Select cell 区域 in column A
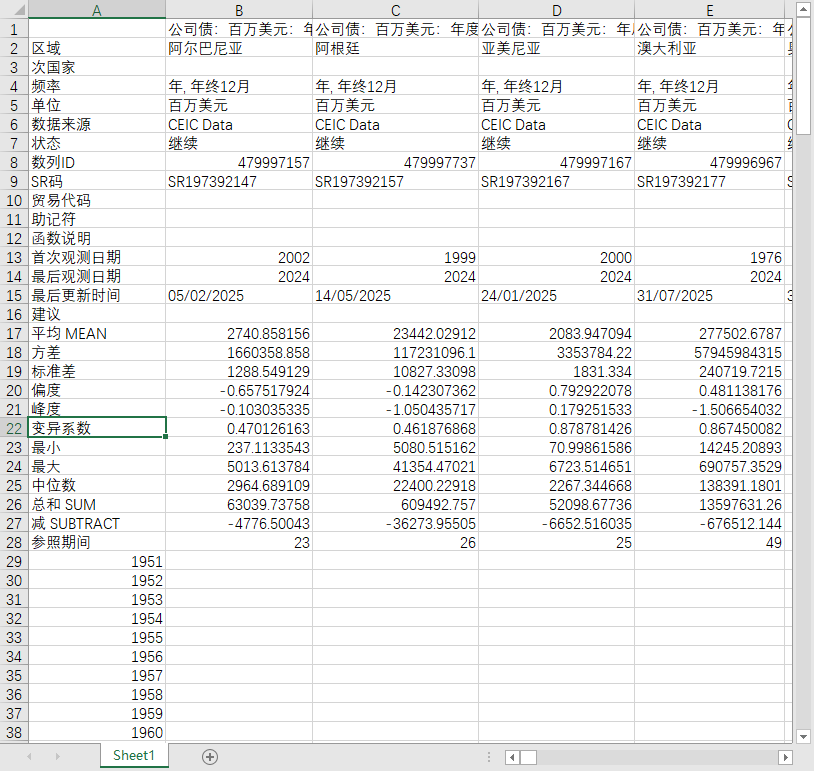This screenshot has width=814, height=771. click(x=97, y=48)
